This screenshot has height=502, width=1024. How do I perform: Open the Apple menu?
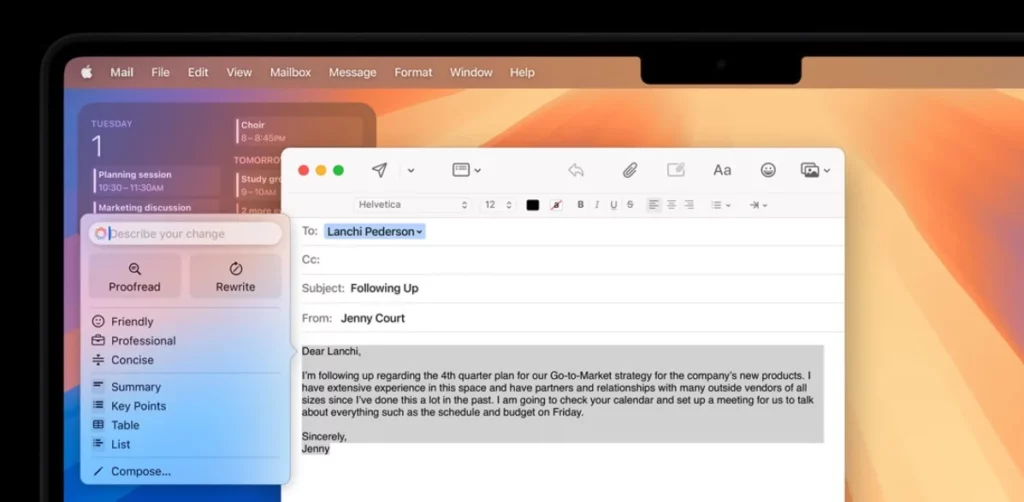click(87, 72)
